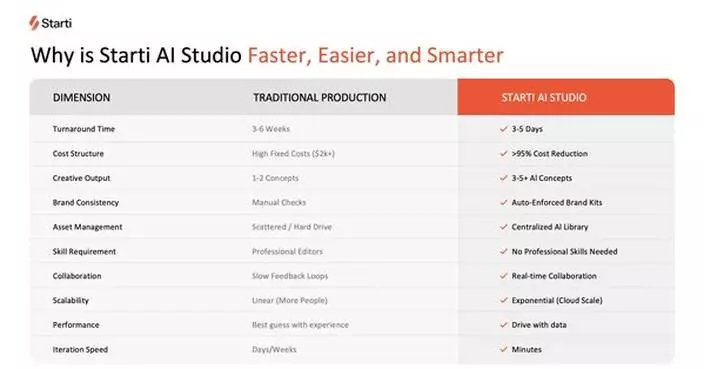
Task: Click the 'Linear (More People)' cell
Action: [290, 300]
